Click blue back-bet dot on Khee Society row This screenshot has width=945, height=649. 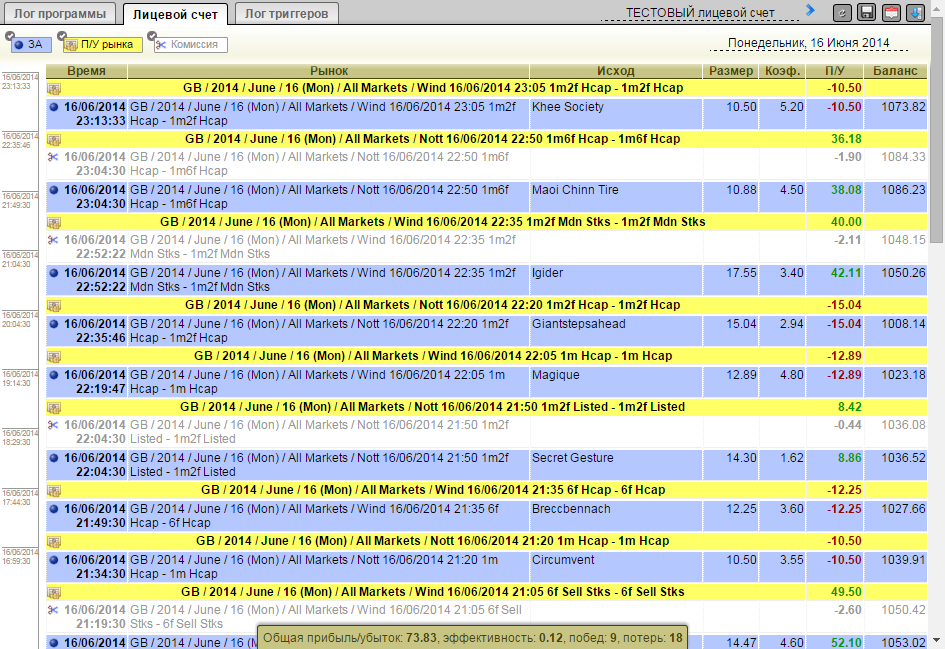(x=54, y=107)
